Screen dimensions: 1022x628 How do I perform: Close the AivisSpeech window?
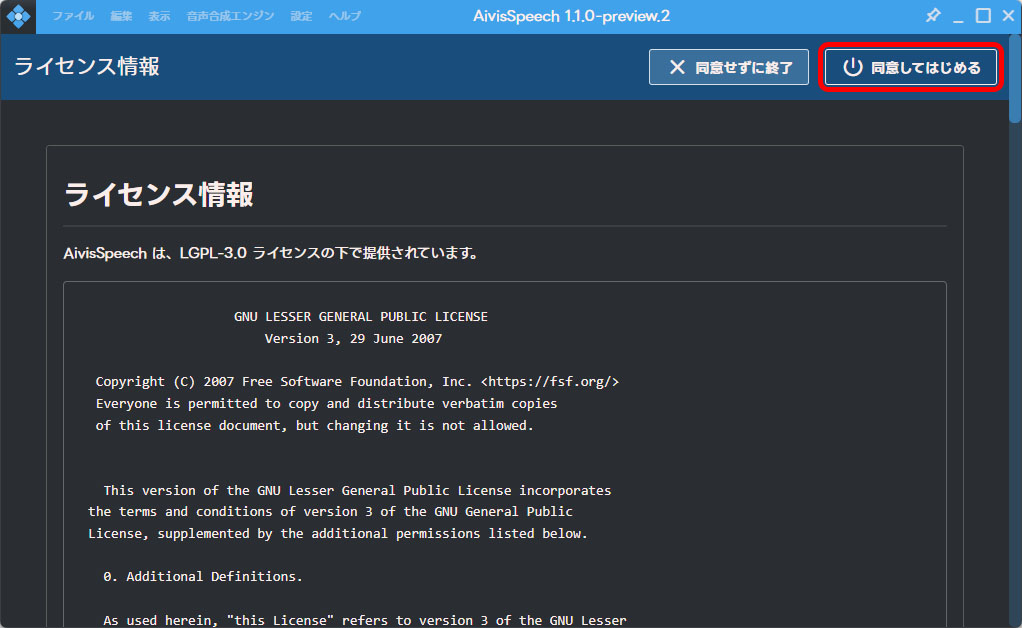click(x=1008, y=16)
